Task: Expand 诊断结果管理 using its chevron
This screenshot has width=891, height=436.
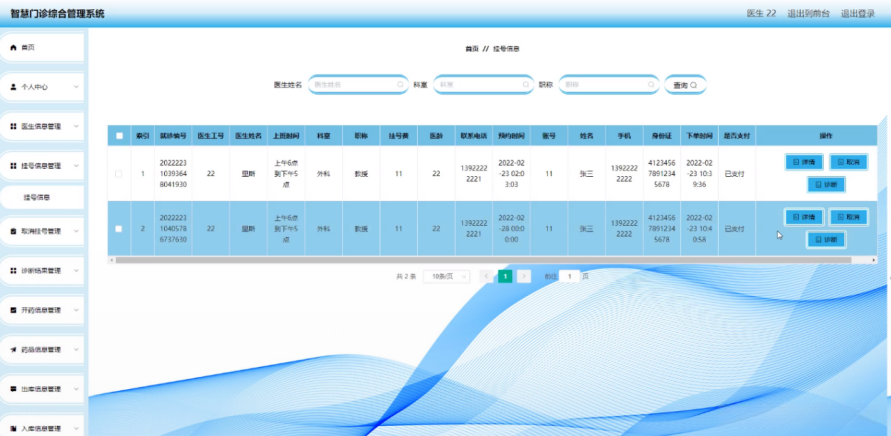Action: click(76, 271)
